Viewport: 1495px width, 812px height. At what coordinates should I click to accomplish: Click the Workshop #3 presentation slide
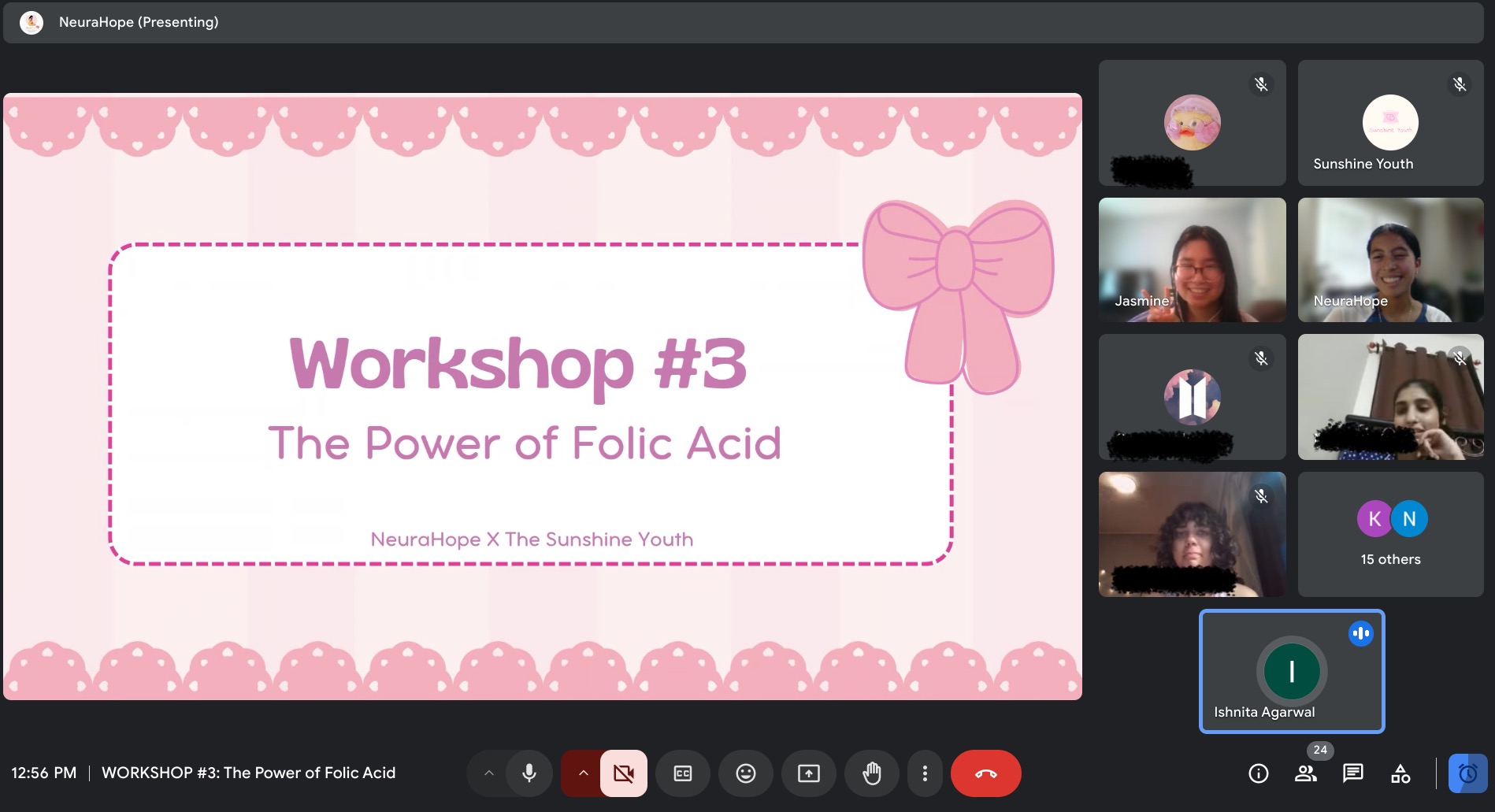(x=542, y=397)
